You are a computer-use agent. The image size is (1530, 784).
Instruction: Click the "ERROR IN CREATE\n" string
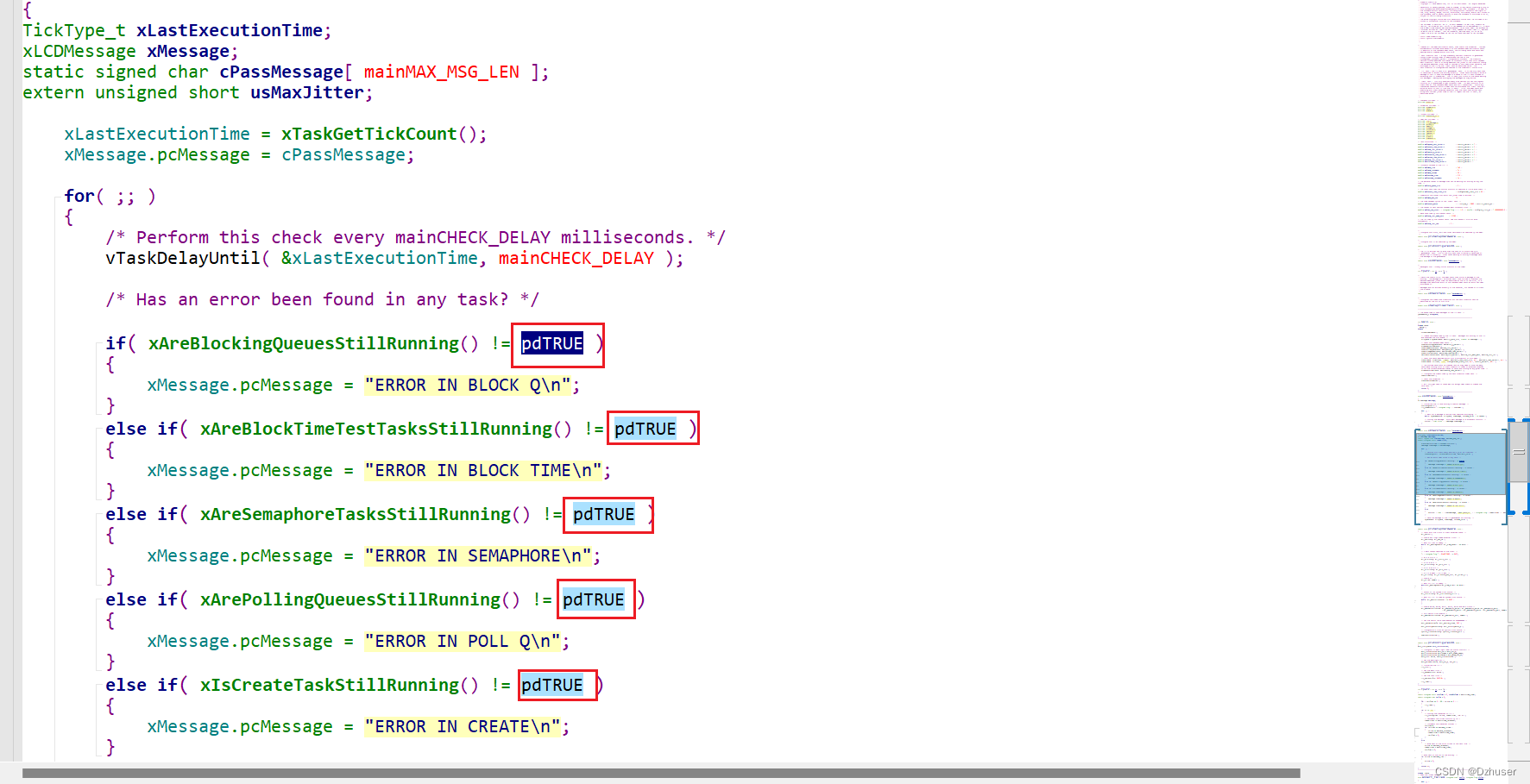463,726
